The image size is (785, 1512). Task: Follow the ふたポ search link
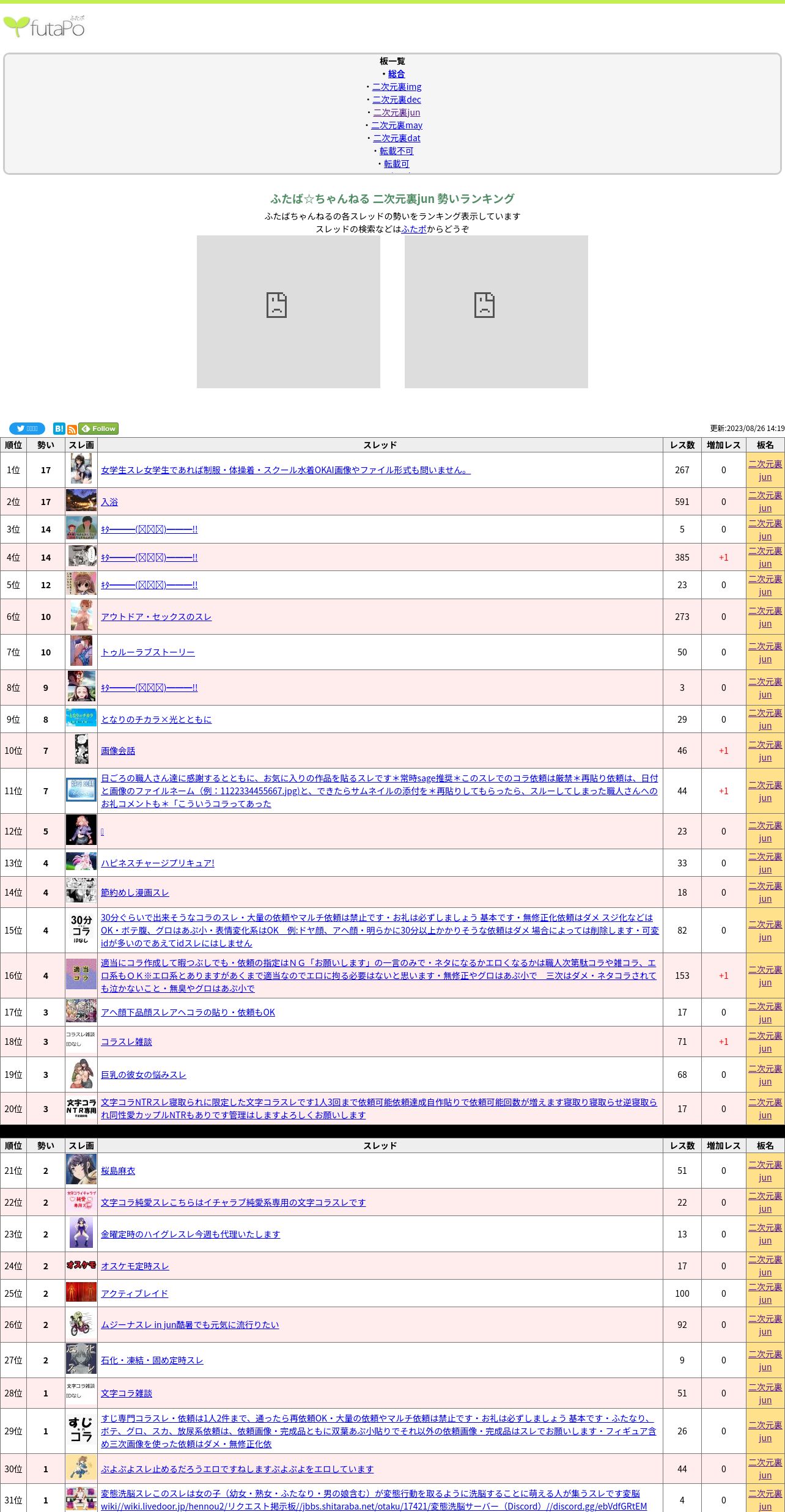click(x=415, y=229)
